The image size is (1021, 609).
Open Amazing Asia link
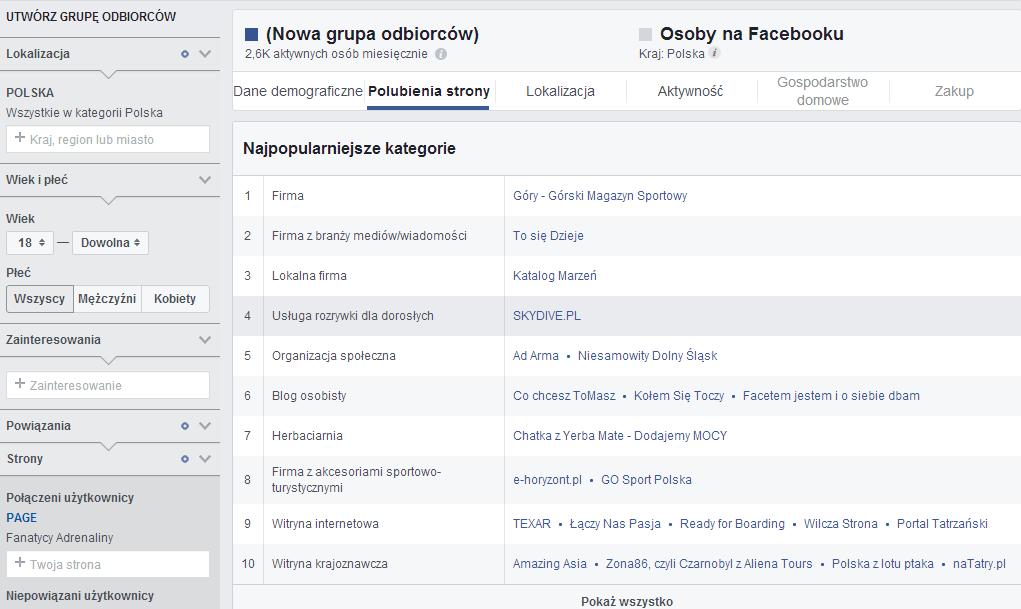coord(550,564)
